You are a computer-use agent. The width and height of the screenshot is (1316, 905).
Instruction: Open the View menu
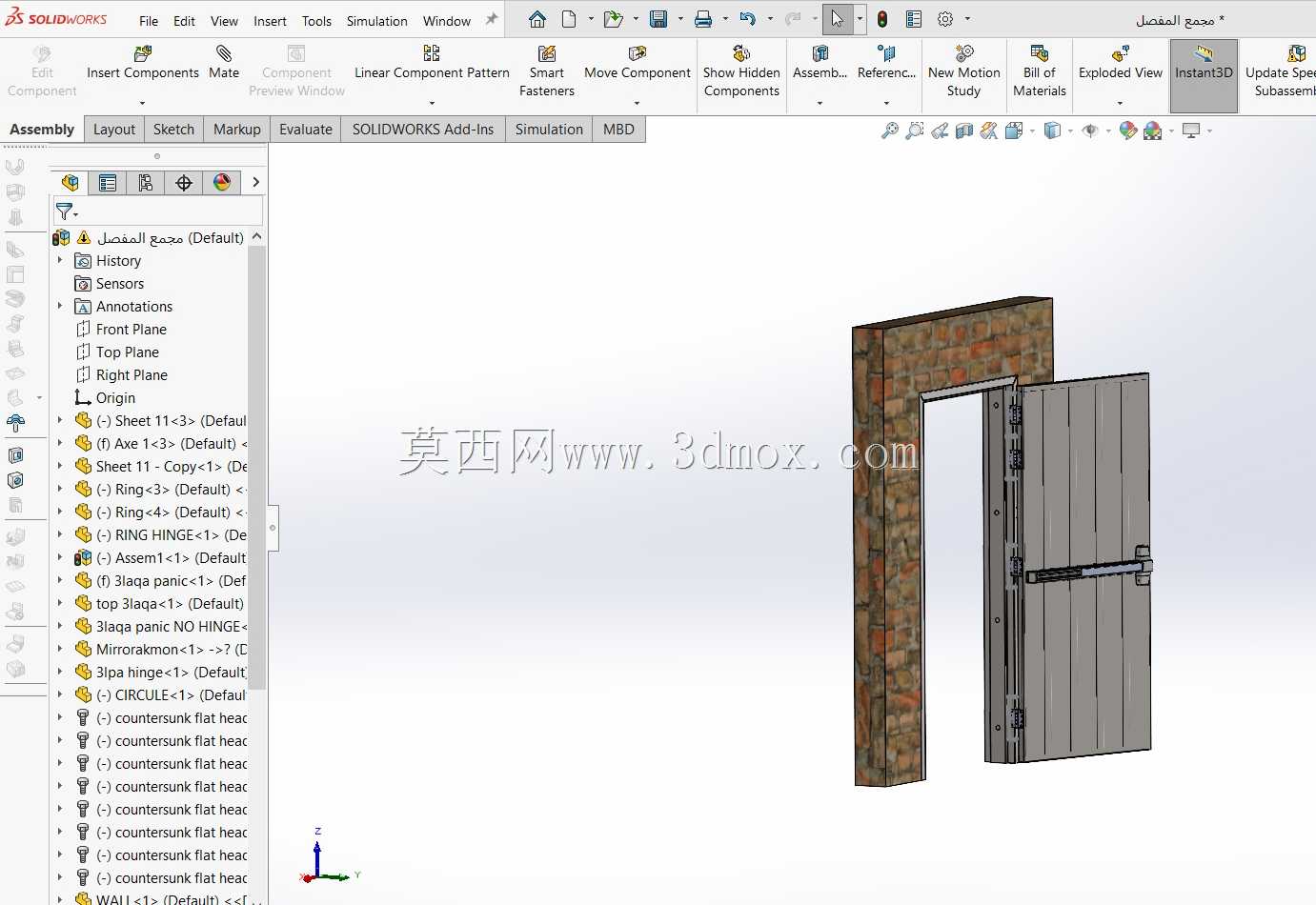[224, 21]
